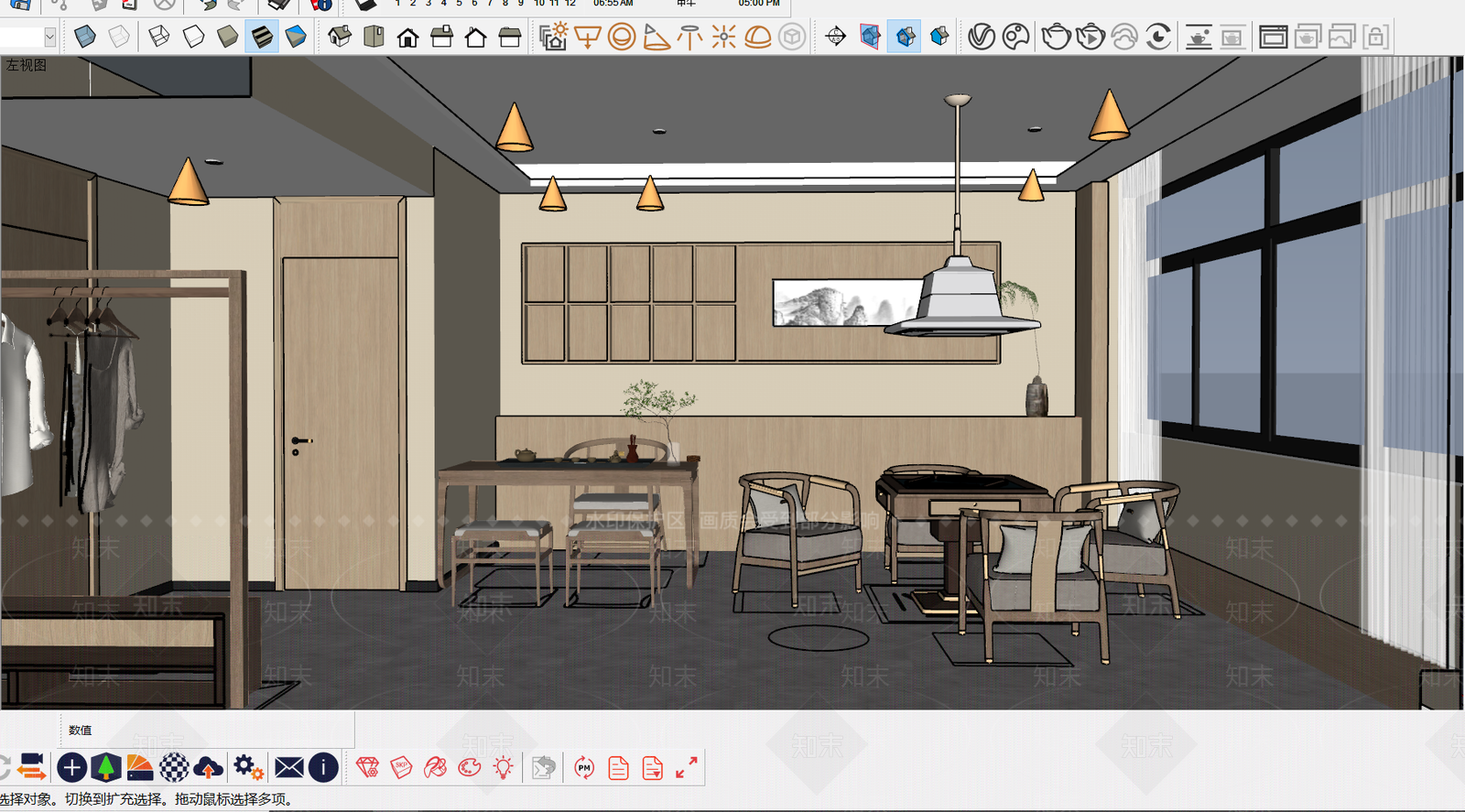Click the red diamond icon

pyautogui.click(x=368, y=767)
